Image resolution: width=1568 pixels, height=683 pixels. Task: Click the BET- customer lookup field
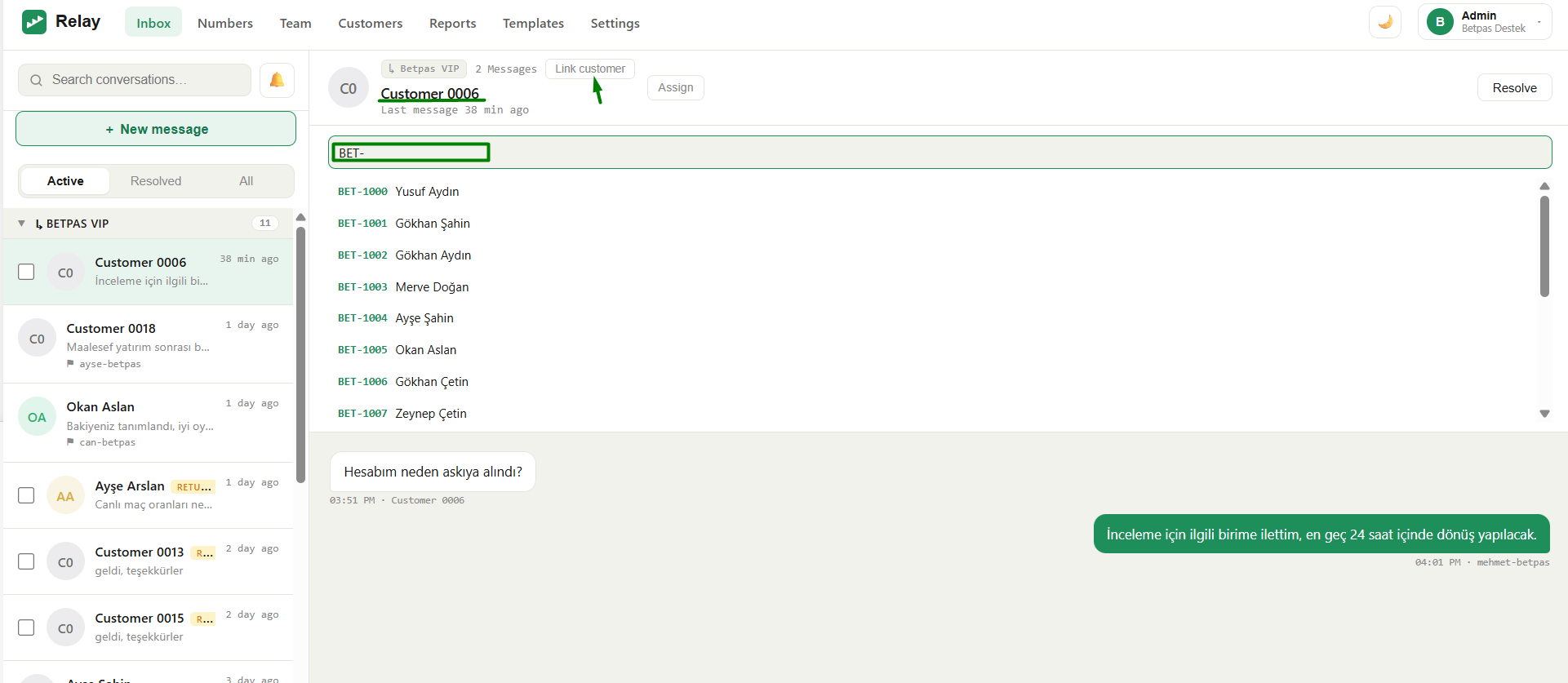click(x=940, y=153)
